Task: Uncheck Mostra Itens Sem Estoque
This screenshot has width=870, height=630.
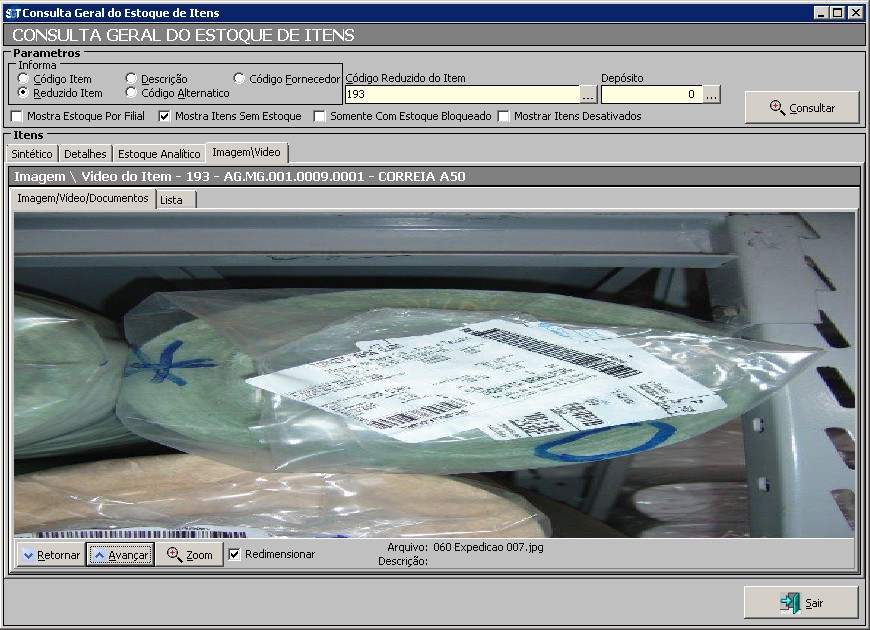Action: coord(165,116)
